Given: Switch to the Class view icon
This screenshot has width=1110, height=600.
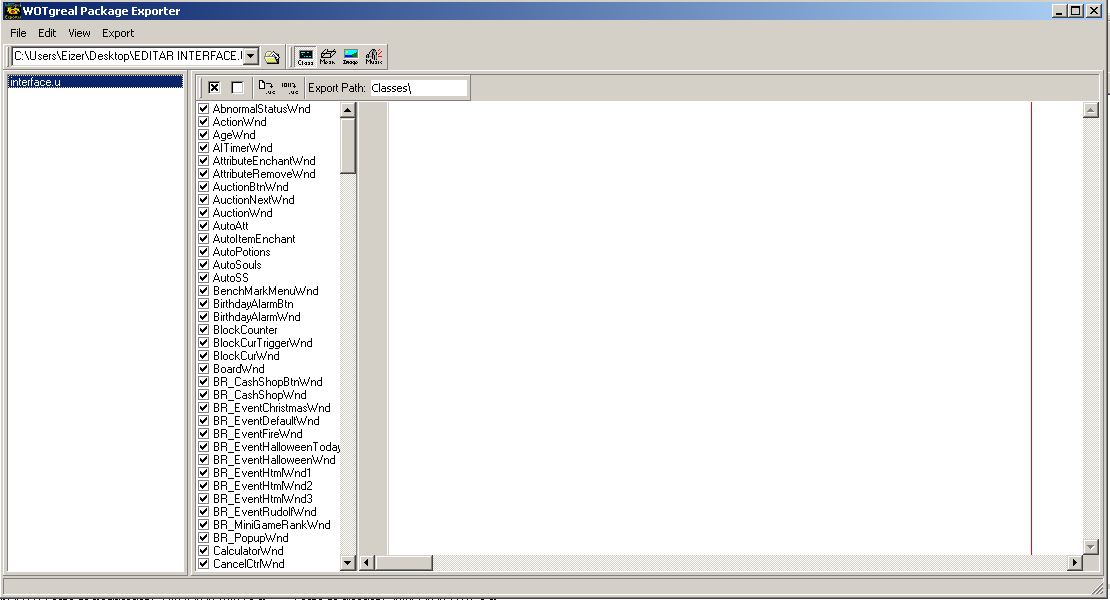Looking at the screenshot, I should point(306,57).
